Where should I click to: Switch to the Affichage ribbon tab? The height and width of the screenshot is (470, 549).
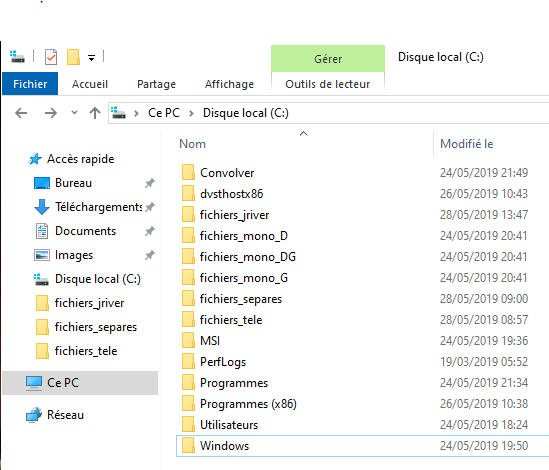(x=229, y=84)
